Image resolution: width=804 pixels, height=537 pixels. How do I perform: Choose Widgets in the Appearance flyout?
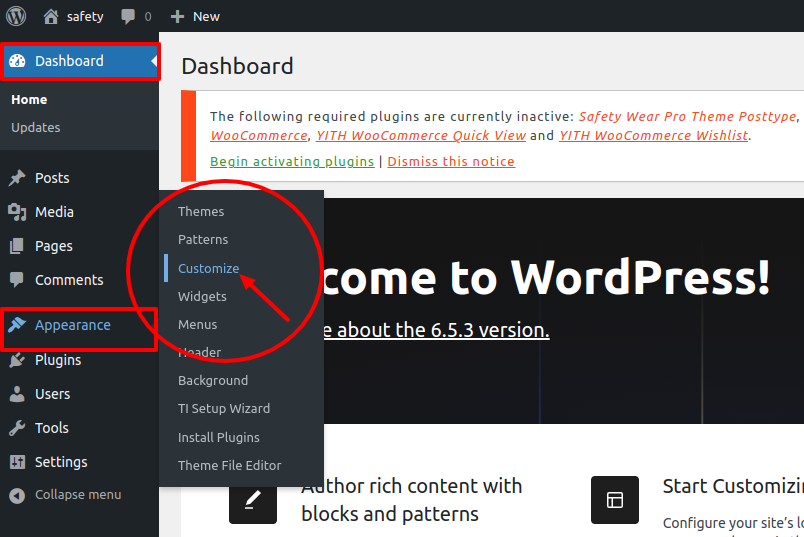click(x=202, y=296)
